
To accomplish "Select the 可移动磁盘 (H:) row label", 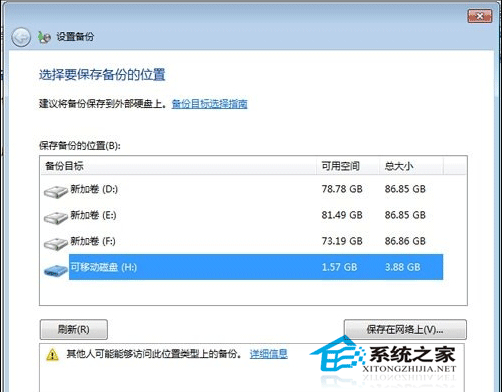I will pyautogui.click(x=103, y=267).
